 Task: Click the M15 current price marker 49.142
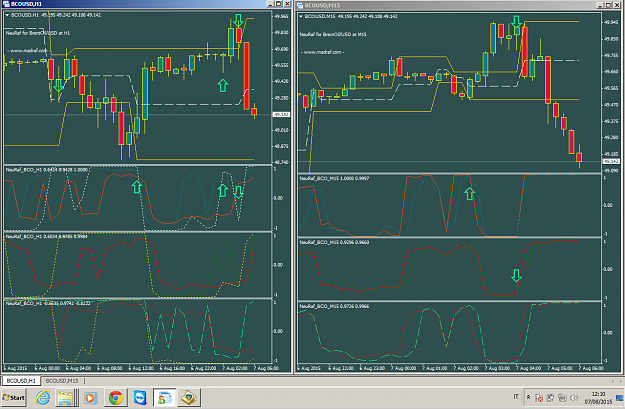click(611, 161)
